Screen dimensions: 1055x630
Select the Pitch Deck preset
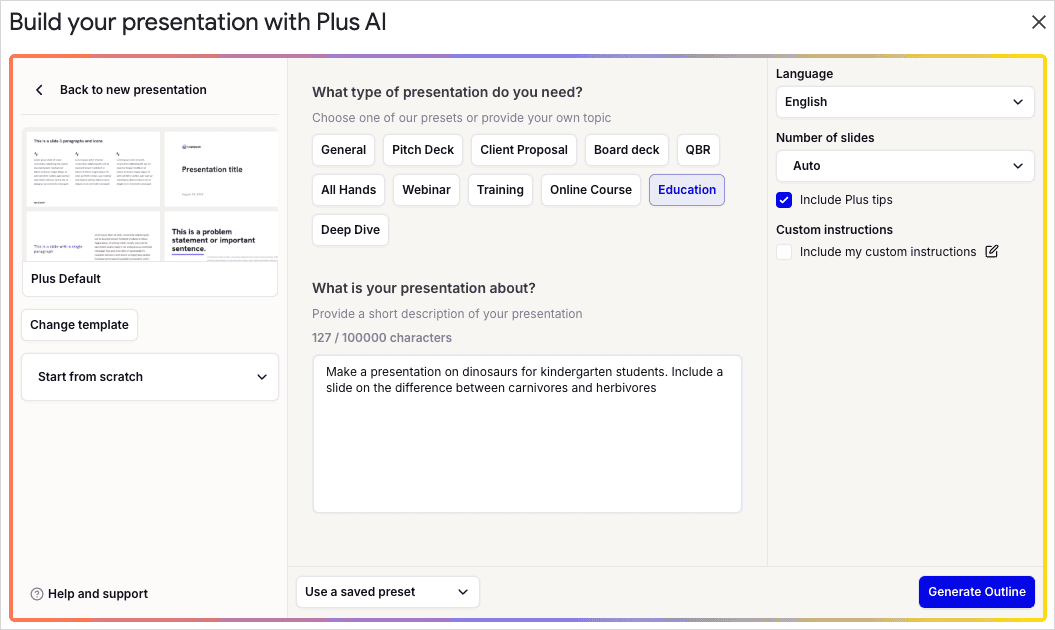coord(423,150)
